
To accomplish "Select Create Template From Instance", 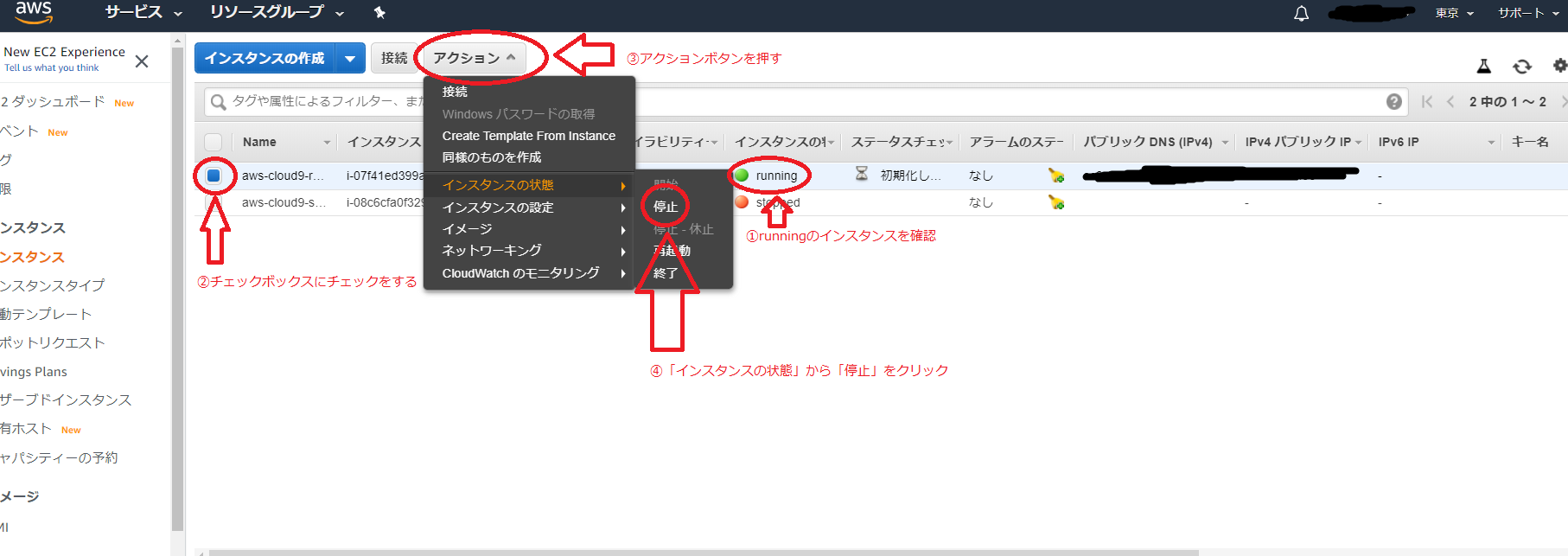I will (529, 136).
